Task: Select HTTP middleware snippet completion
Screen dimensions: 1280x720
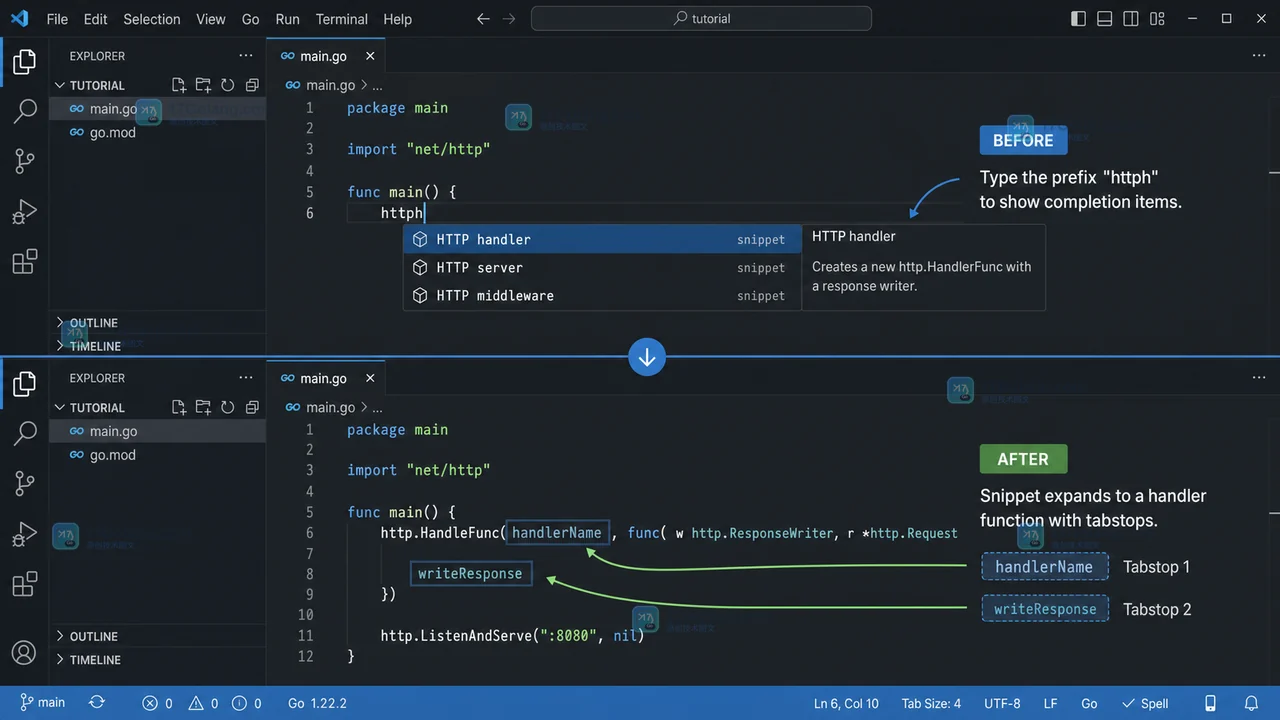Action: 602,295
